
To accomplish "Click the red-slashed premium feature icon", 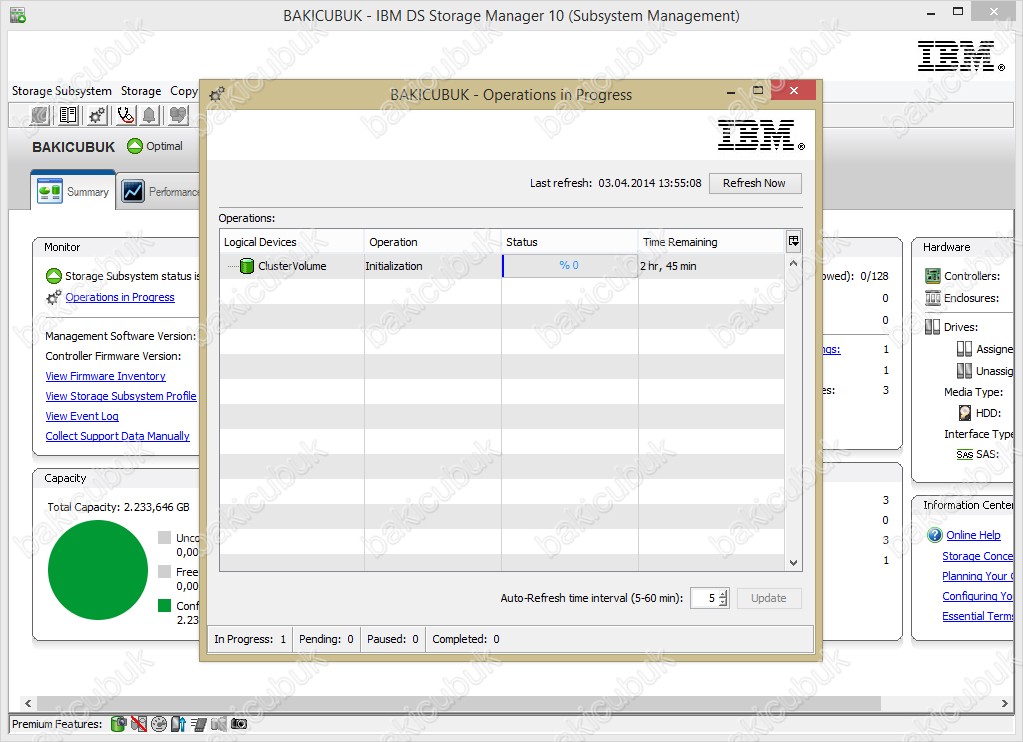I will pos(138,723).
